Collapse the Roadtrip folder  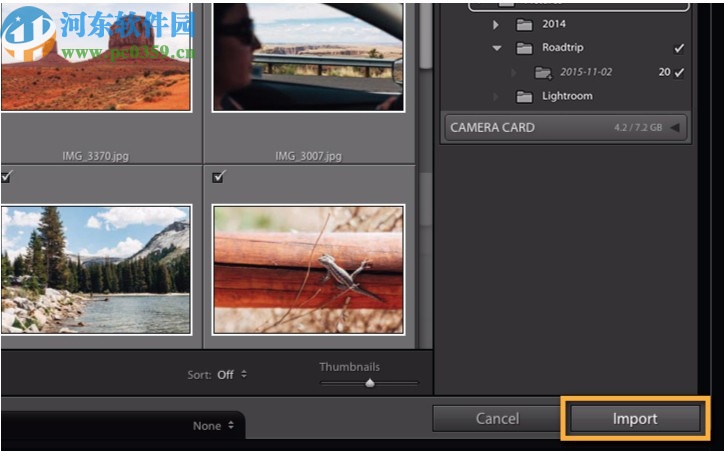coord(497,48)
